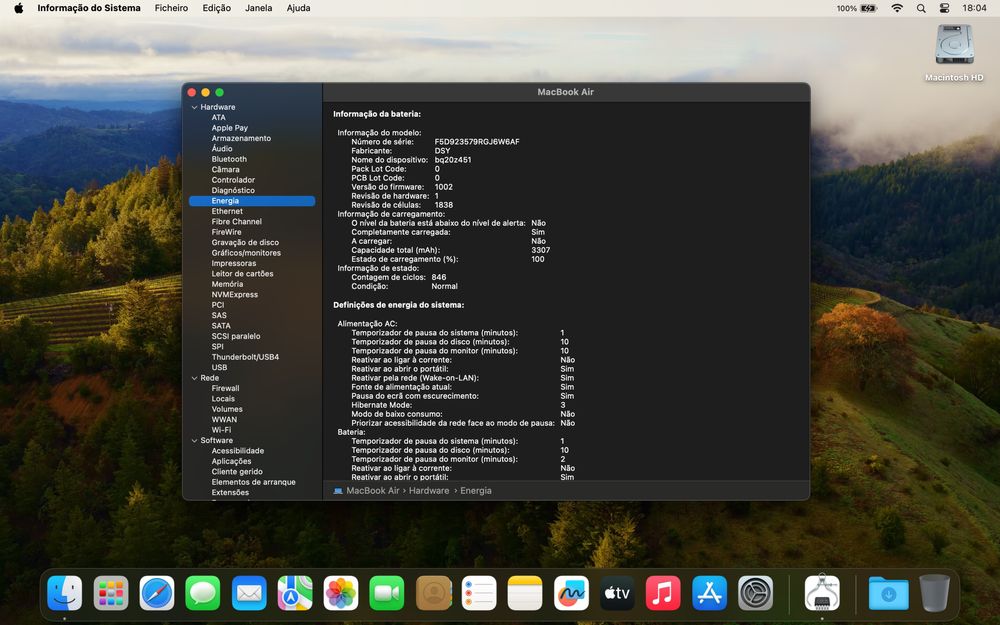Click the Wi-Fi status icon in menu bar

[897, 8]
